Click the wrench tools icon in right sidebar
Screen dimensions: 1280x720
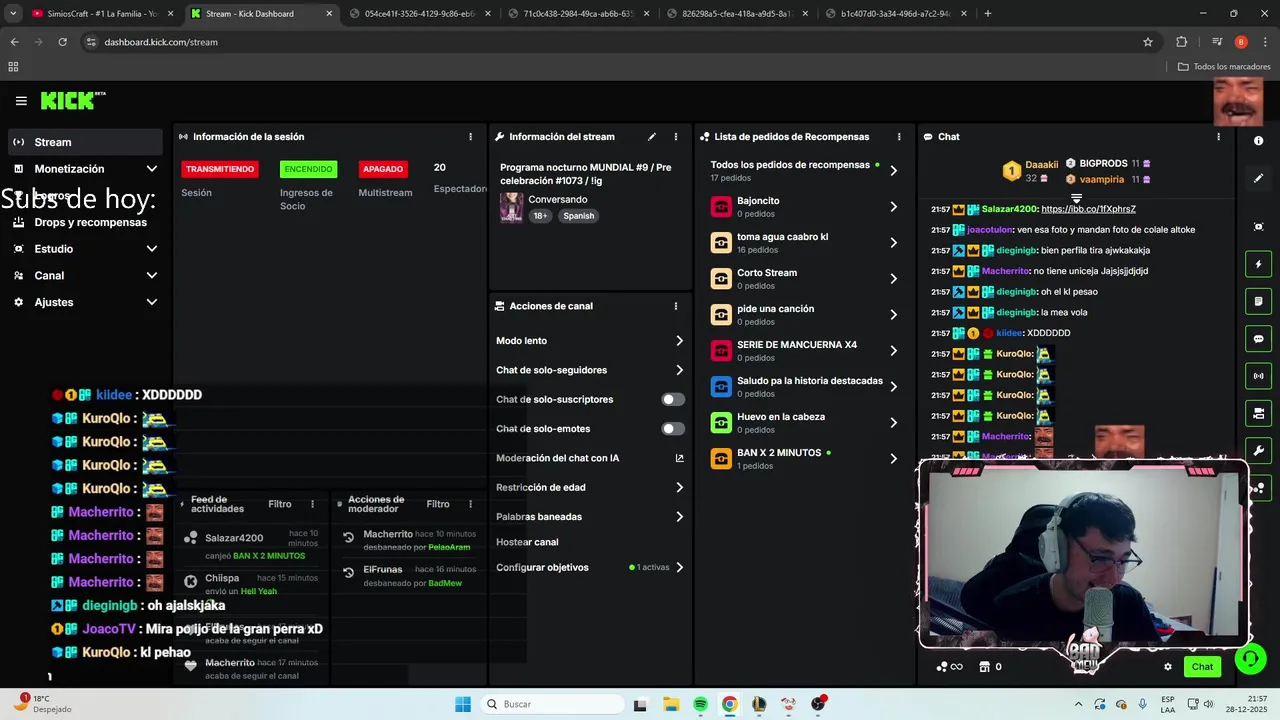pos(1258,450)
